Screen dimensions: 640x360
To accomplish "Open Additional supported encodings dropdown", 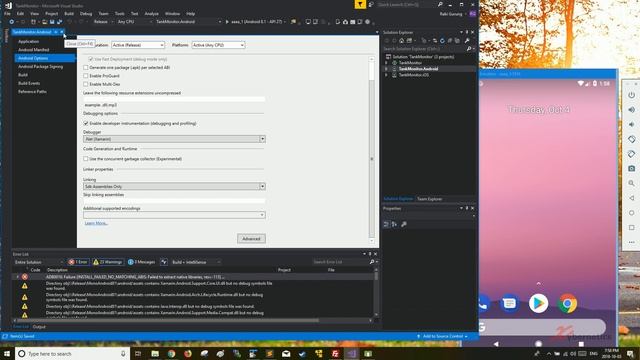I will [x=174, y=215].
